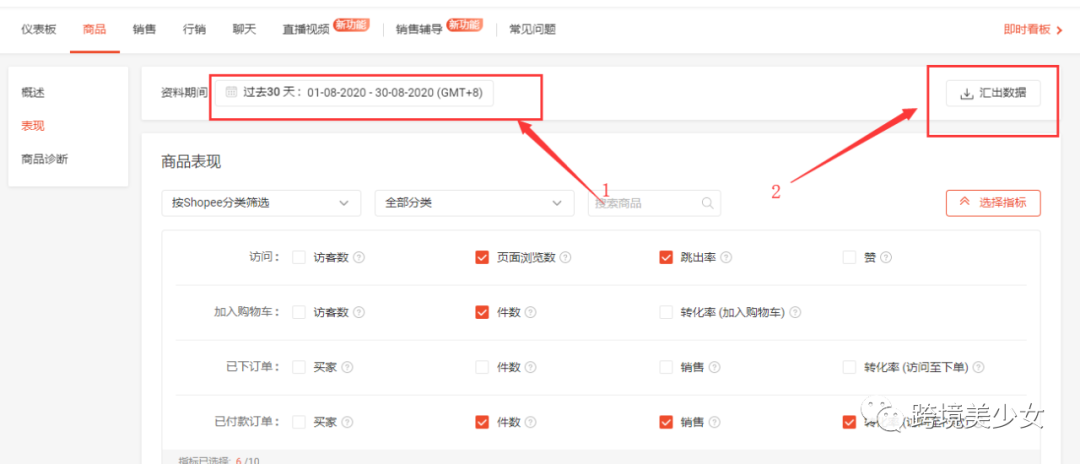Click help icon next to 页面浏览数
This screenshot has height=464, width=1080.
pyautogui.click(x=565, y=257)
